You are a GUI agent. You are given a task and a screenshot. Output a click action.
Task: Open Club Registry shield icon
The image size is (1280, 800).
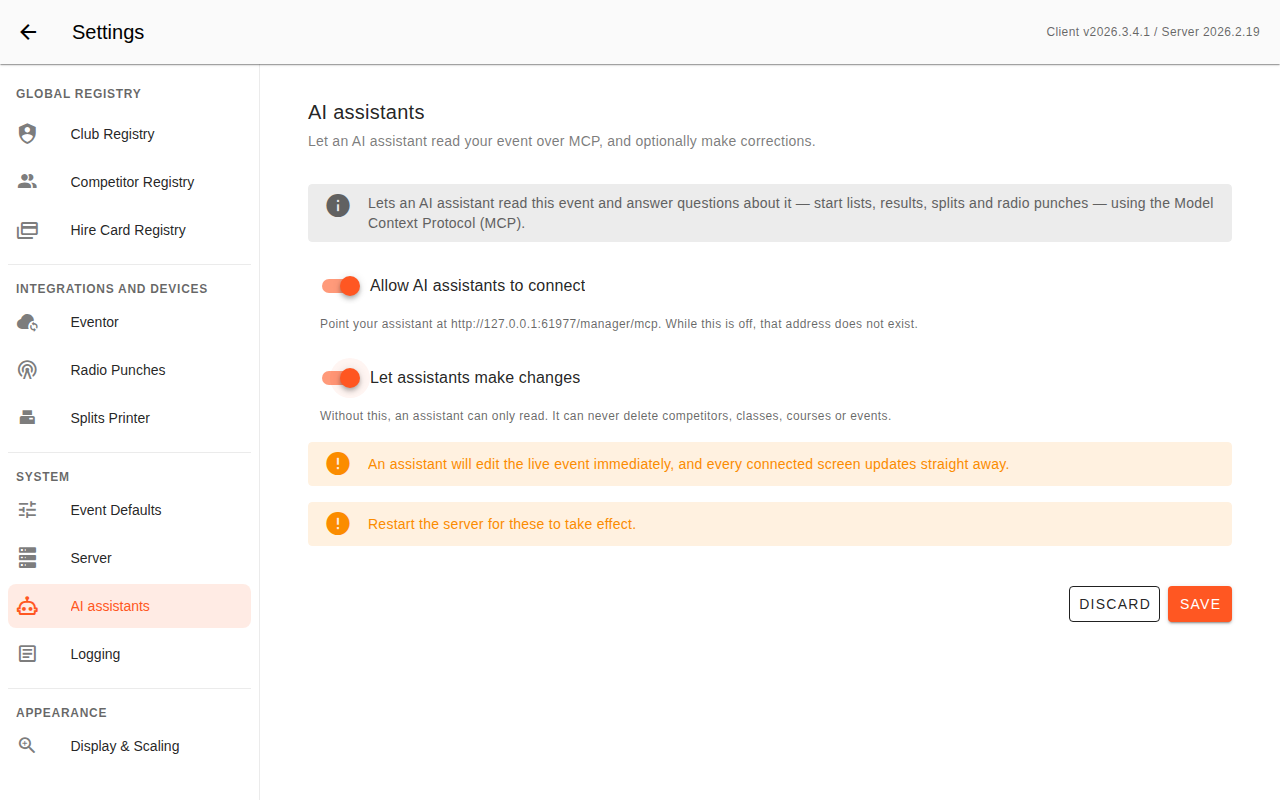[27, 134]
